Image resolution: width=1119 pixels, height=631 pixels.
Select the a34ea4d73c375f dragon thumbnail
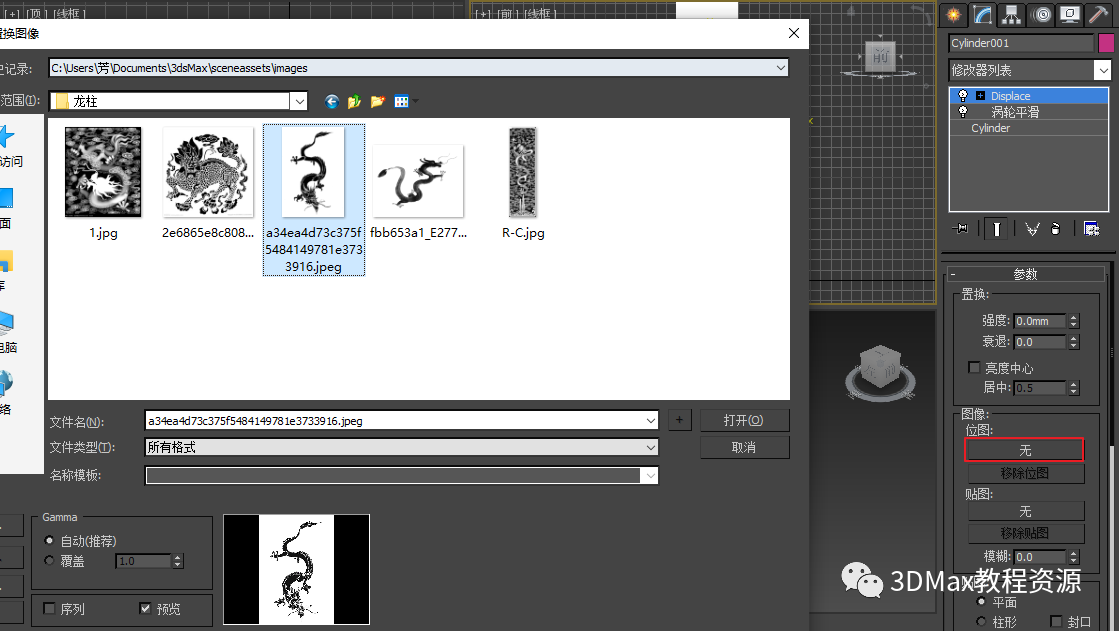click(x=313, y=172)
